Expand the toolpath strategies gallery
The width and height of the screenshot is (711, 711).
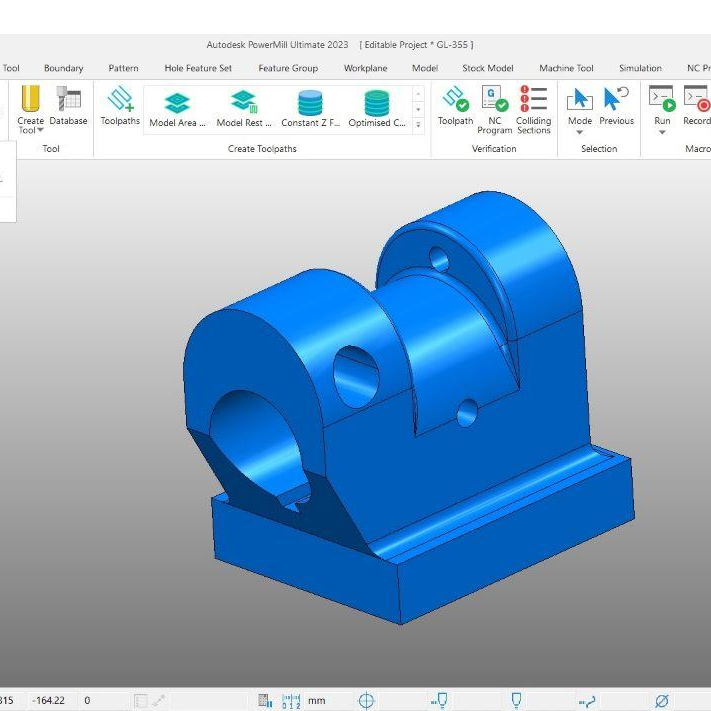(418, 124)
